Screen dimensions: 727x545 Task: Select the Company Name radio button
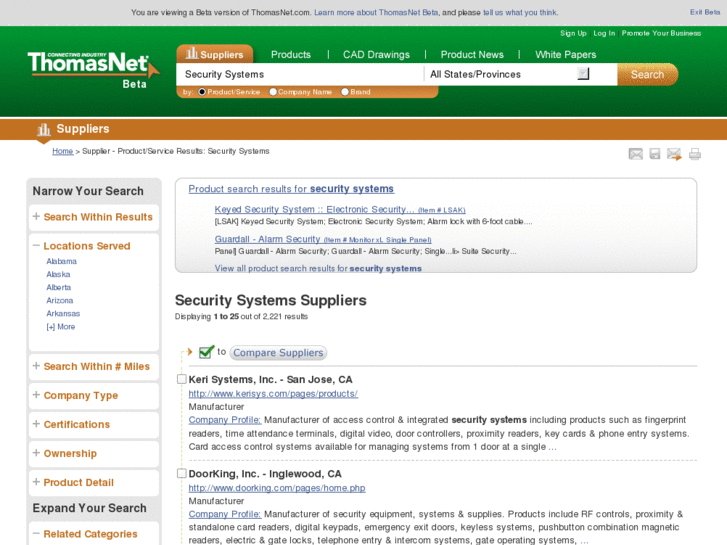point(273,92)
